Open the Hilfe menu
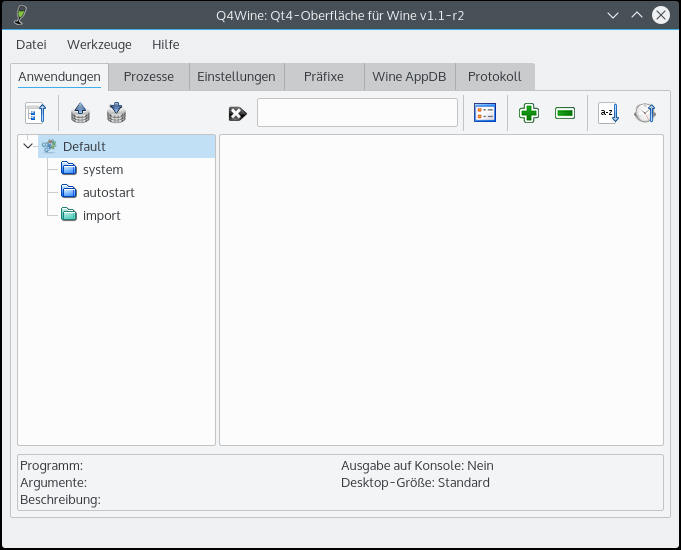 [166, 45]
